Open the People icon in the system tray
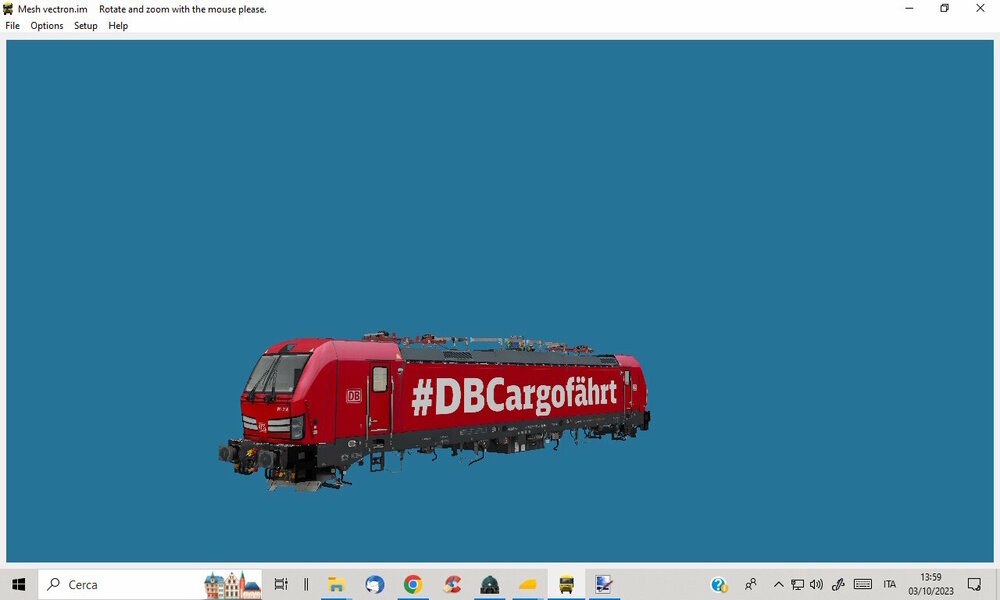Viewport: 1000px width, 600px height. point(751,584)
